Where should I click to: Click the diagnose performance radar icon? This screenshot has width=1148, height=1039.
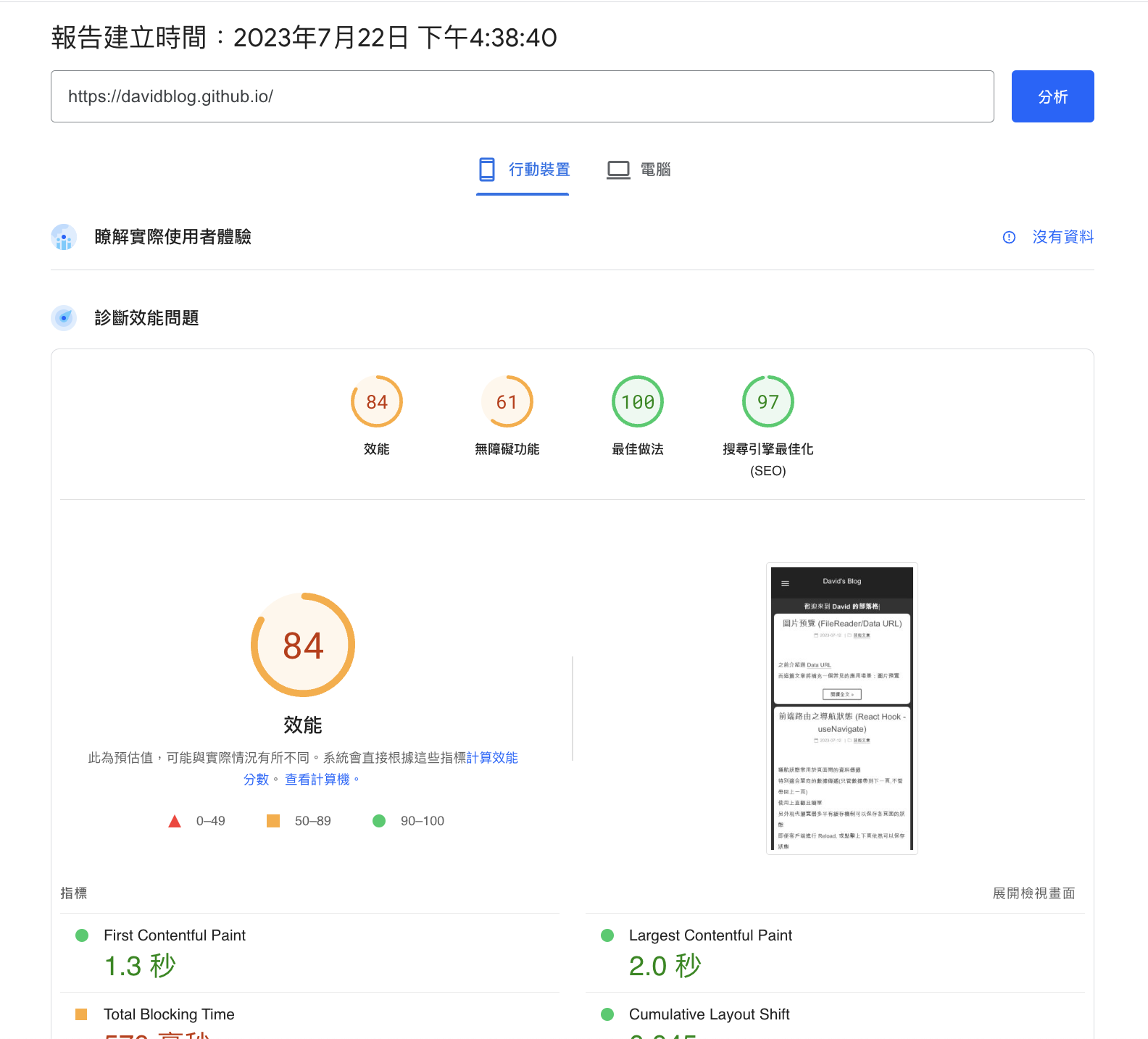point(64,318)
